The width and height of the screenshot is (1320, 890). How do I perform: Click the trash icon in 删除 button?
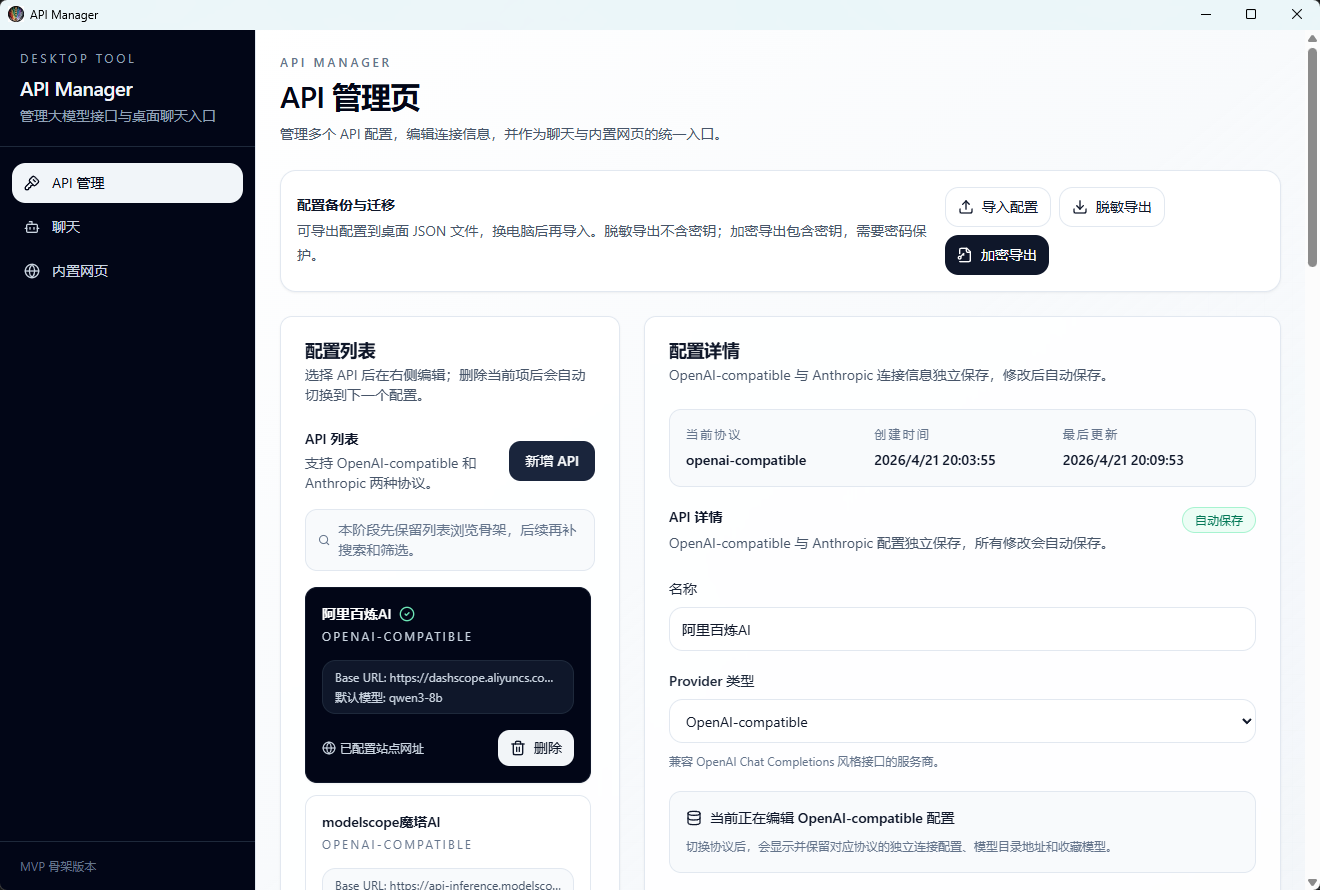tap(518, 748)
